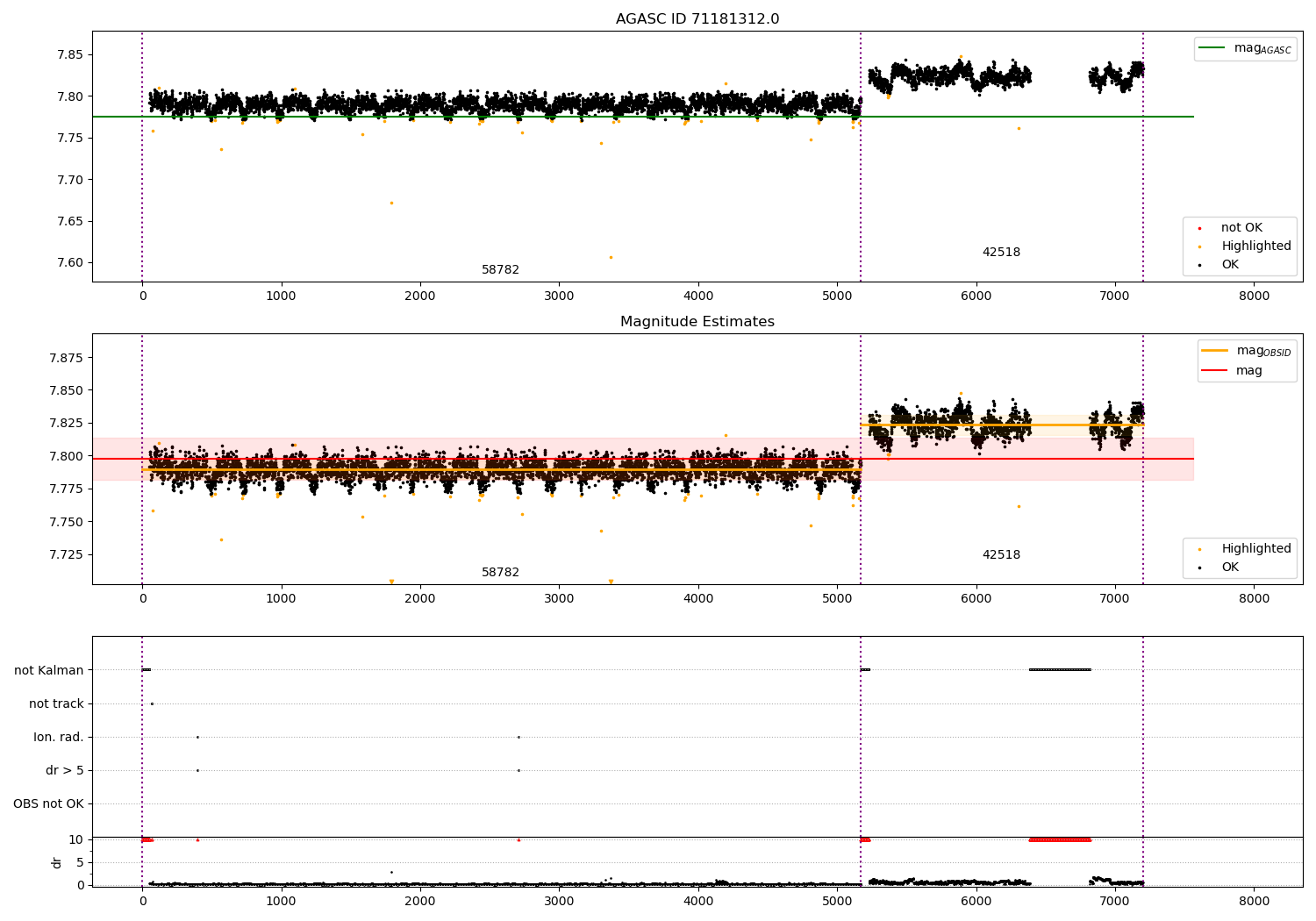Click the 7.875 y-axis tick in middle plot
Viewport: 1316px width, 921px height.
tap(68, 358)
